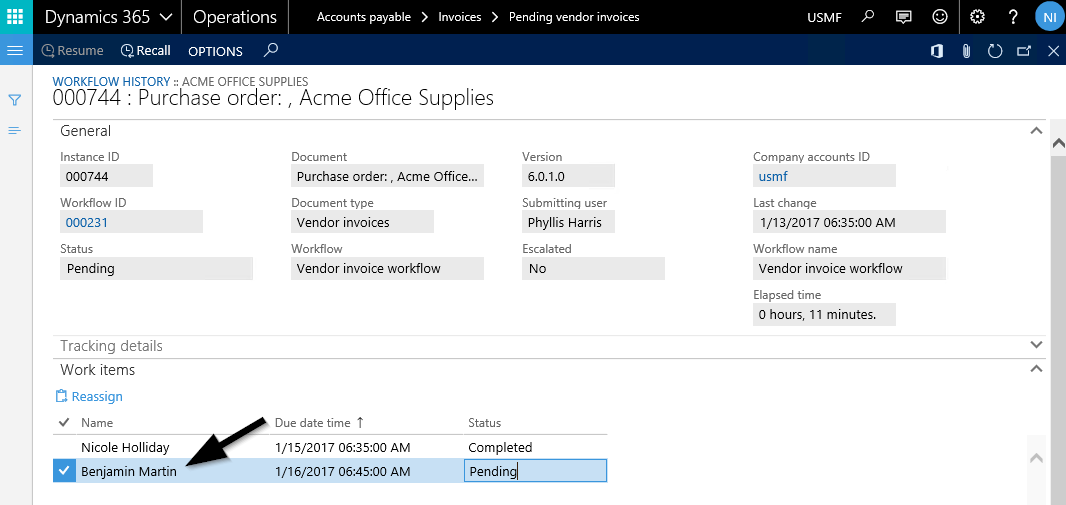Viewport: 1066px width, 505px height.
Task: Refresh the page using refresh icon
Action: [x=995, y=51]
